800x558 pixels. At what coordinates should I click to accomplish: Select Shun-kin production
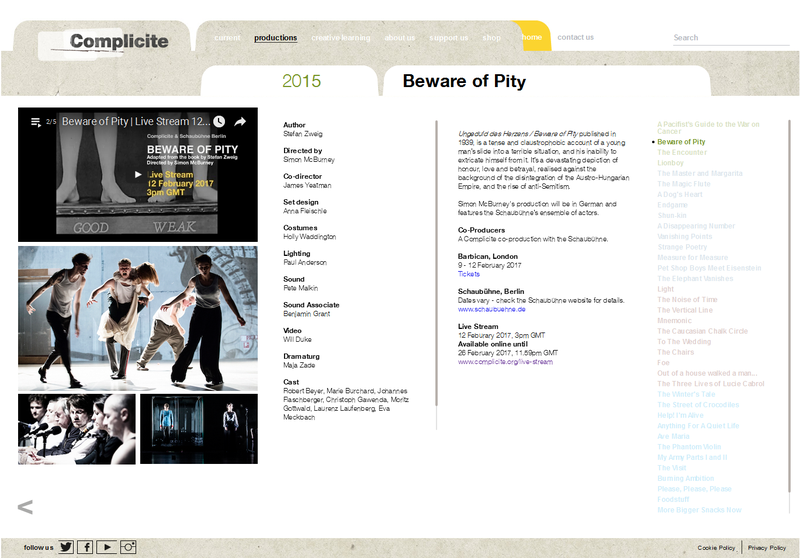pos(672,216)
